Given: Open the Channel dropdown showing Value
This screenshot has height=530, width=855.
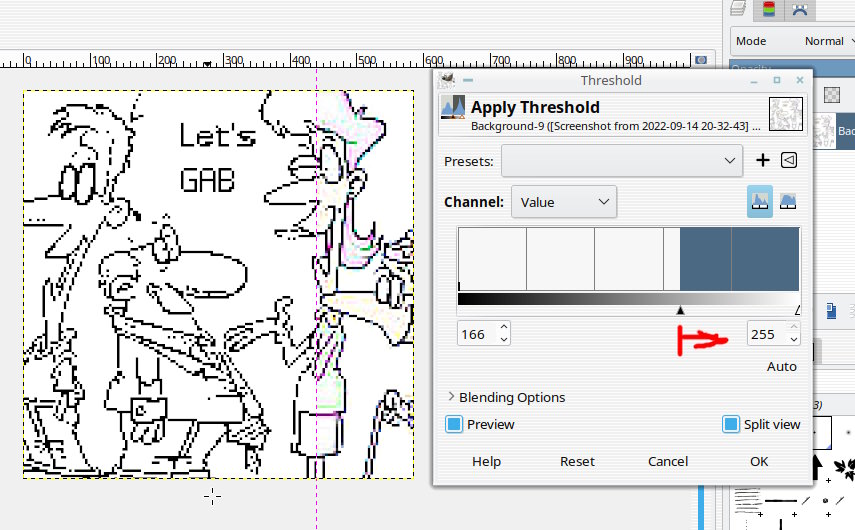Looking at the screenshot, I should [x=564, y=202].
